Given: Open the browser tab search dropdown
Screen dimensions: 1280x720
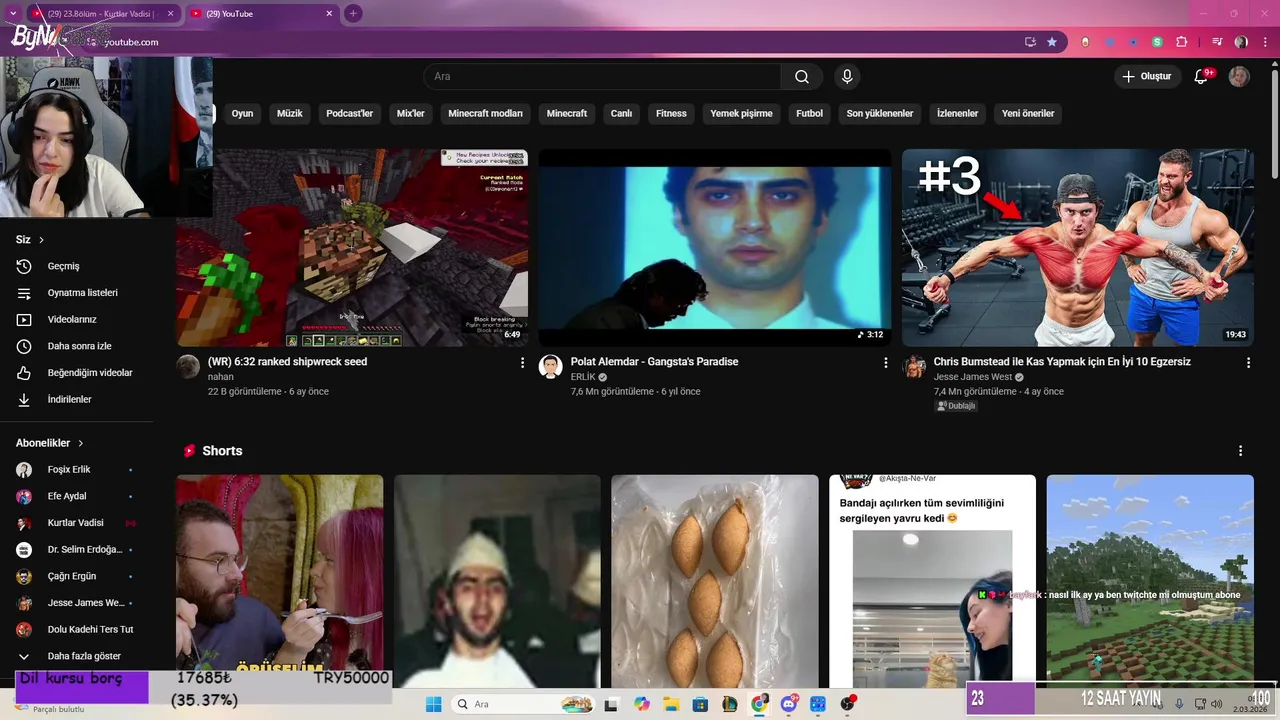Looking at the screenshot, I should (12, 14).
